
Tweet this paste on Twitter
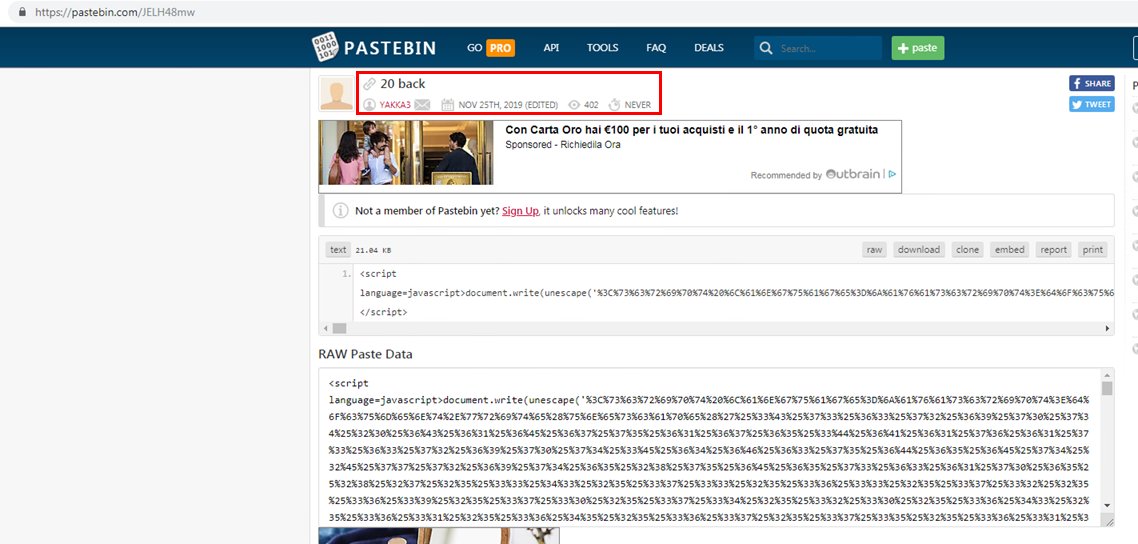[1092, 104]
